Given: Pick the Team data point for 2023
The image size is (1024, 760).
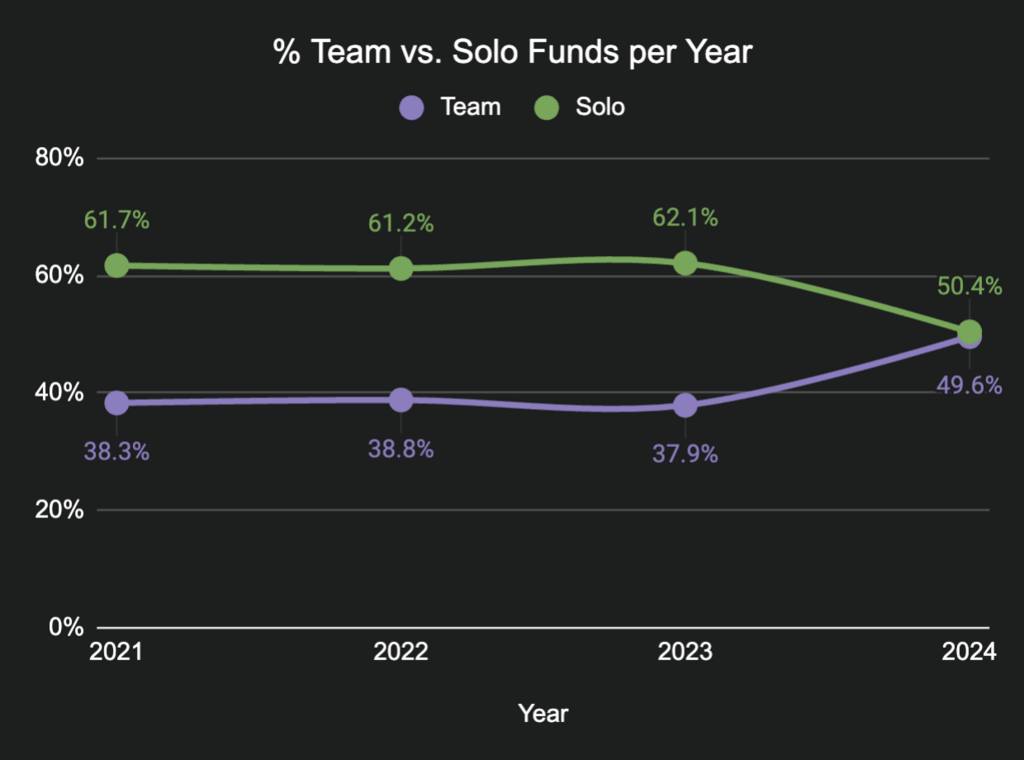Looking at the screenshot, I should (685, 405).
